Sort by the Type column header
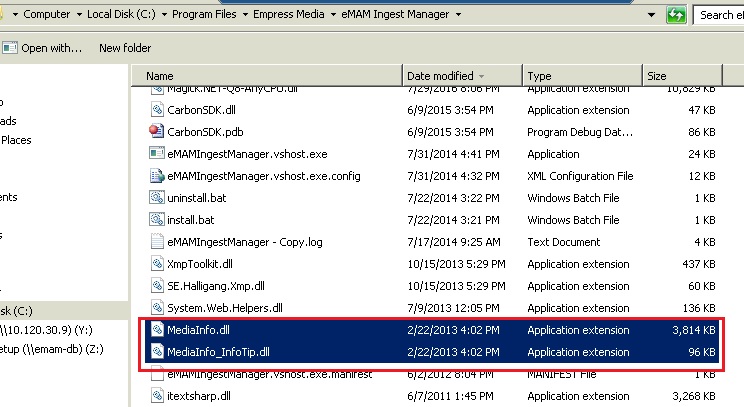This screenshot has width=744, height=407. click(582, 76)
